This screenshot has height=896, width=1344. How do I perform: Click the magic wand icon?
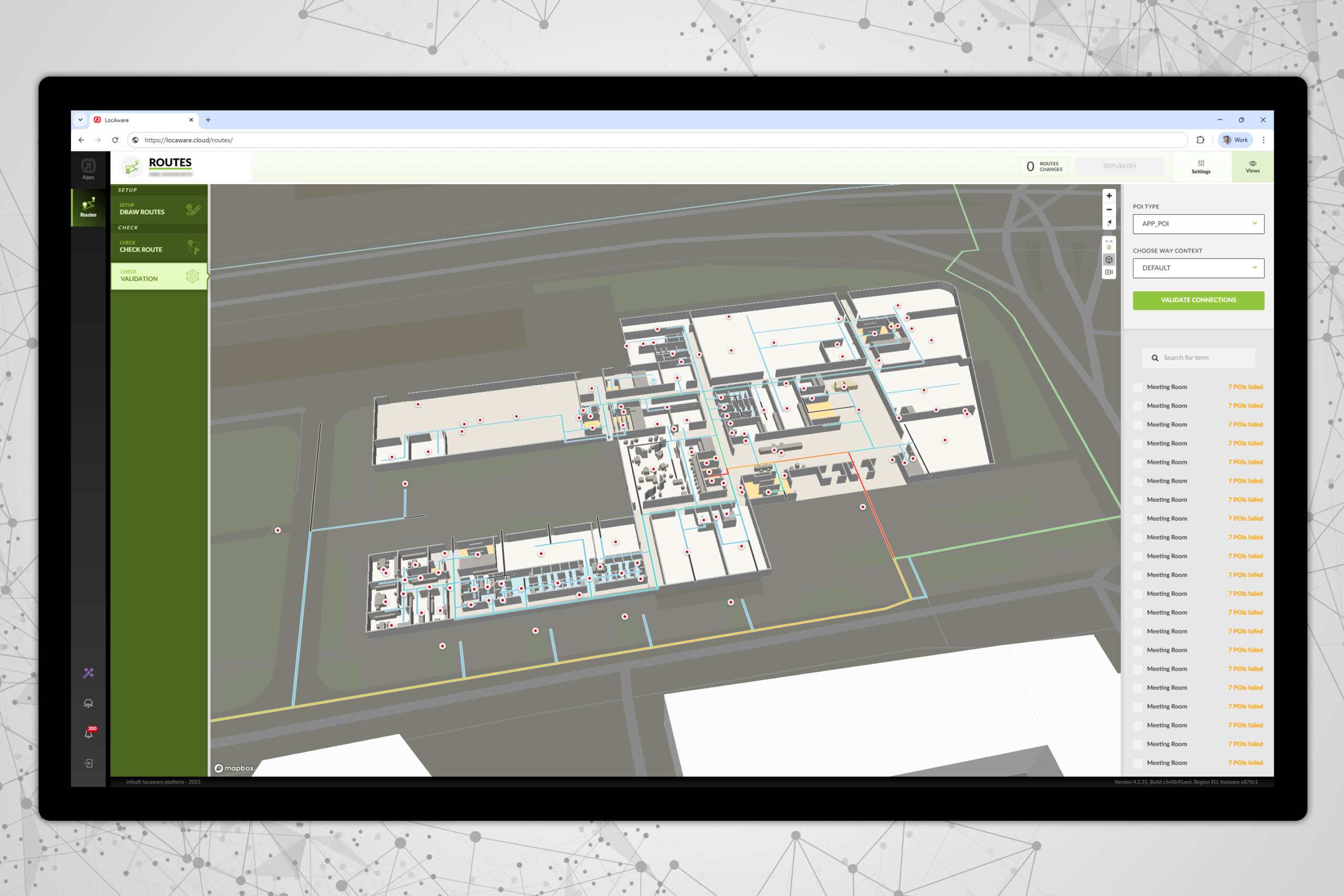89,673
